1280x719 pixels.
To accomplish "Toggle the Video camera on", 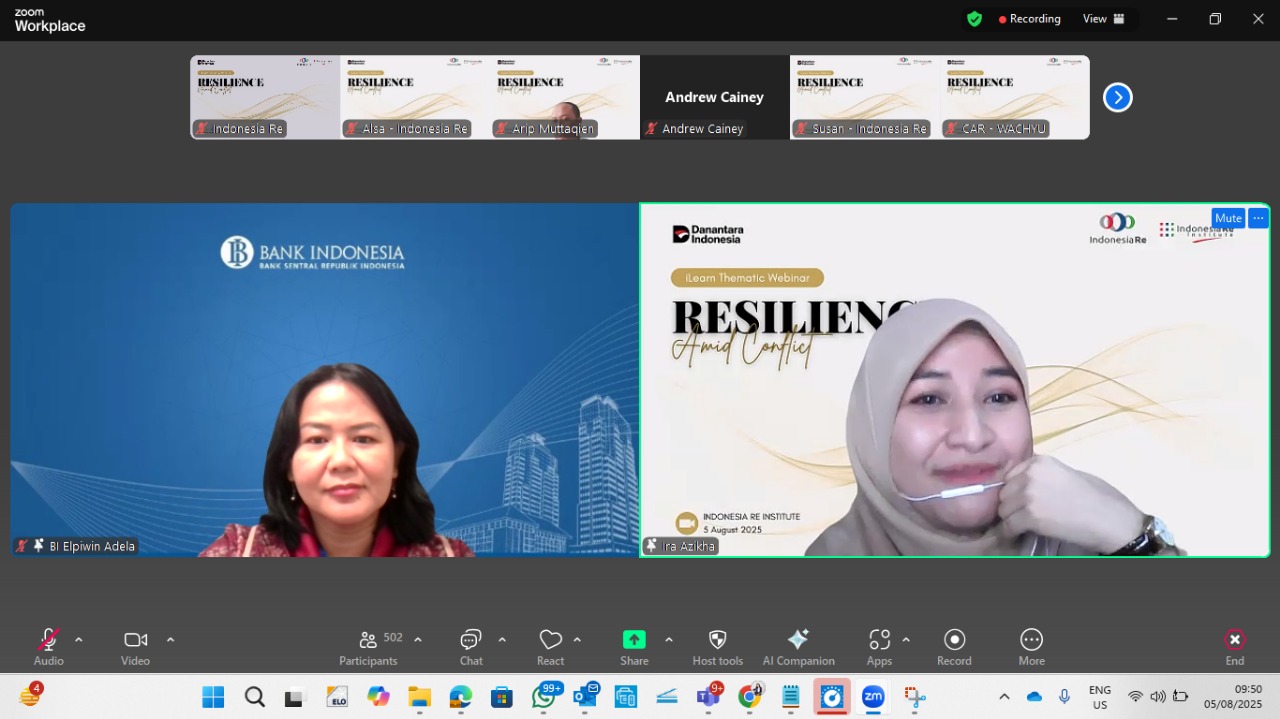I will [x=135, y=648].
